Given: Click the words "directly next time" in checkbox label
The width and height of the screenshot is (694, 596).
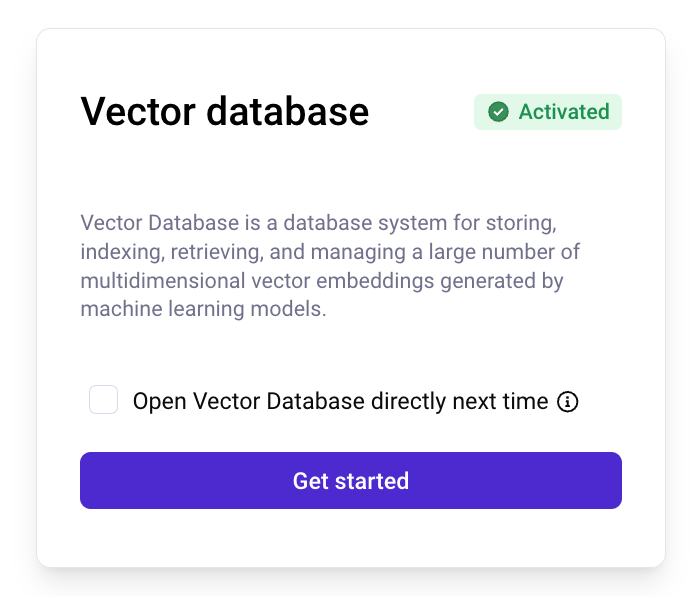Looking at the screenshot, I should click(x=459, y=402).
